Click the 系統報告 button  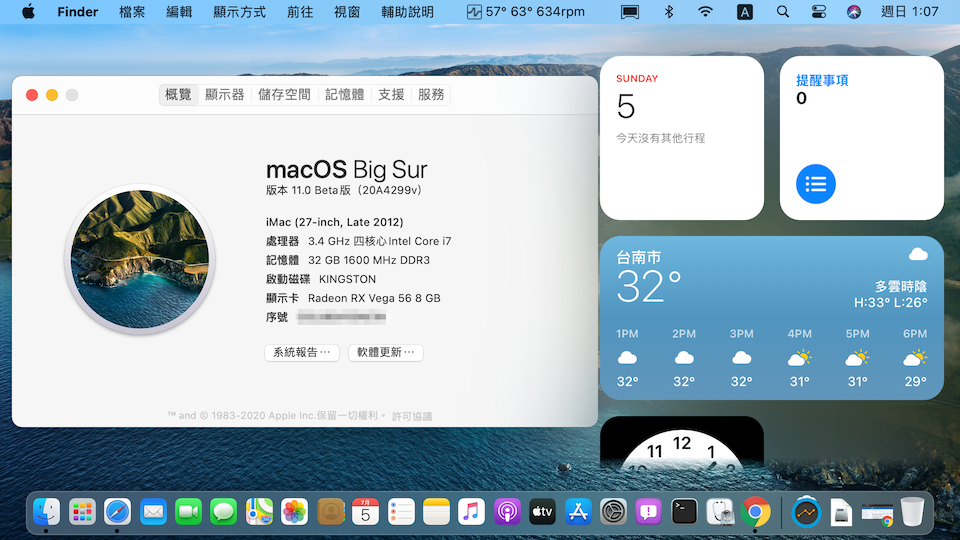[x=302, y=353]
